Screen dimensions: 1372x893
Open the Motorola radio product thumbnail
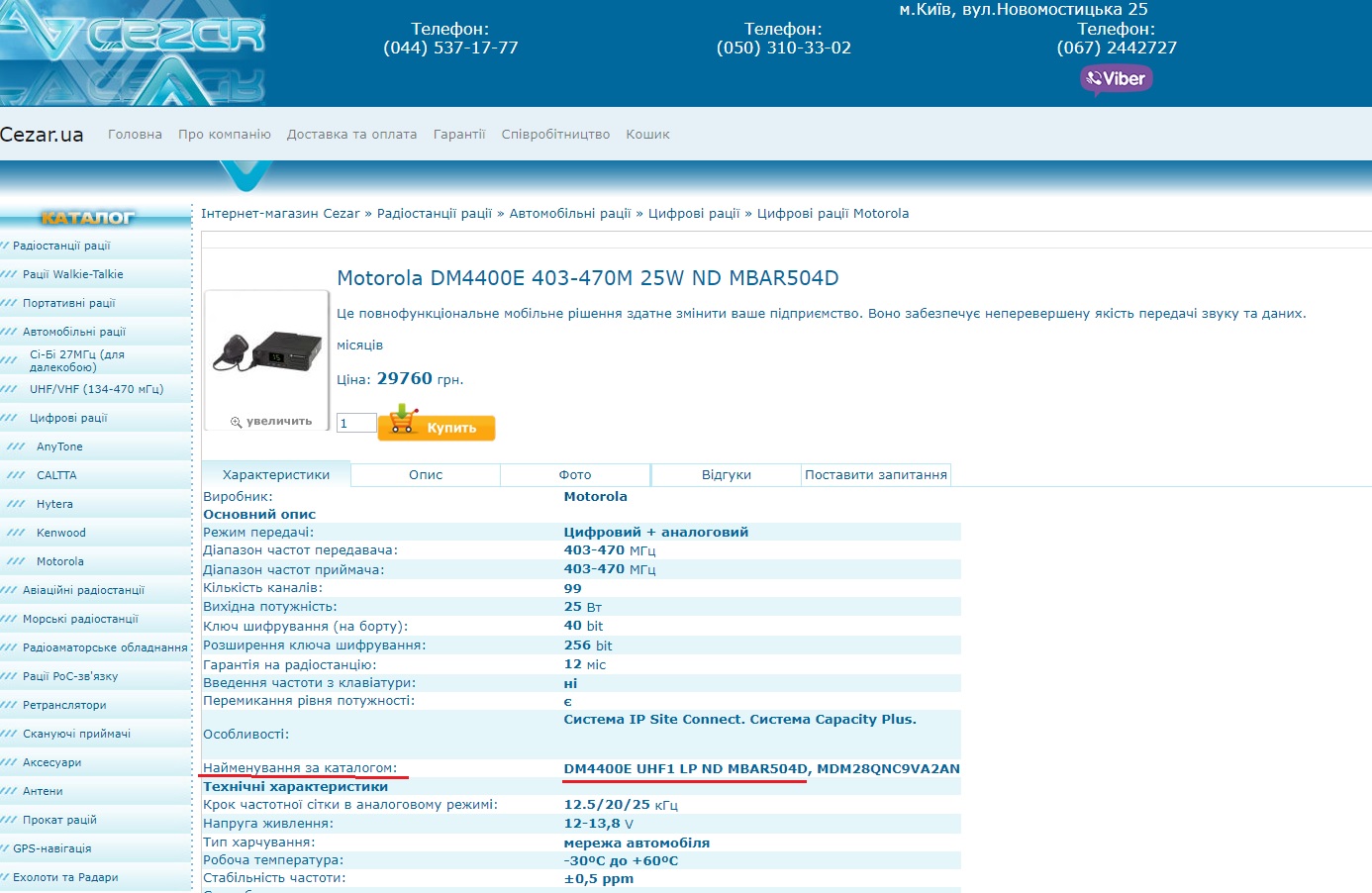coord(266,351)
